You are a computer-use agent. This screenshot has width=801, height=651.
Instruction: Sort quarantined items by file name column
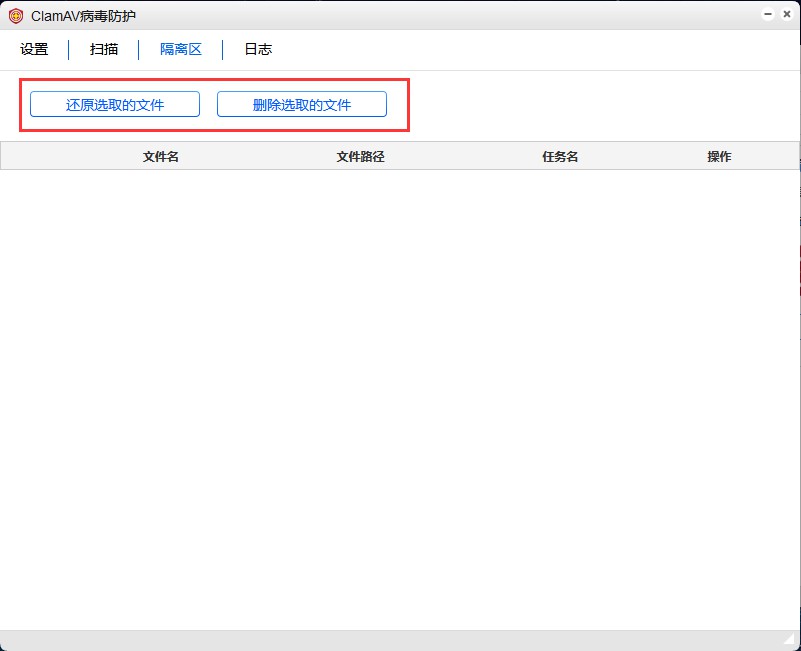point(160,155)
